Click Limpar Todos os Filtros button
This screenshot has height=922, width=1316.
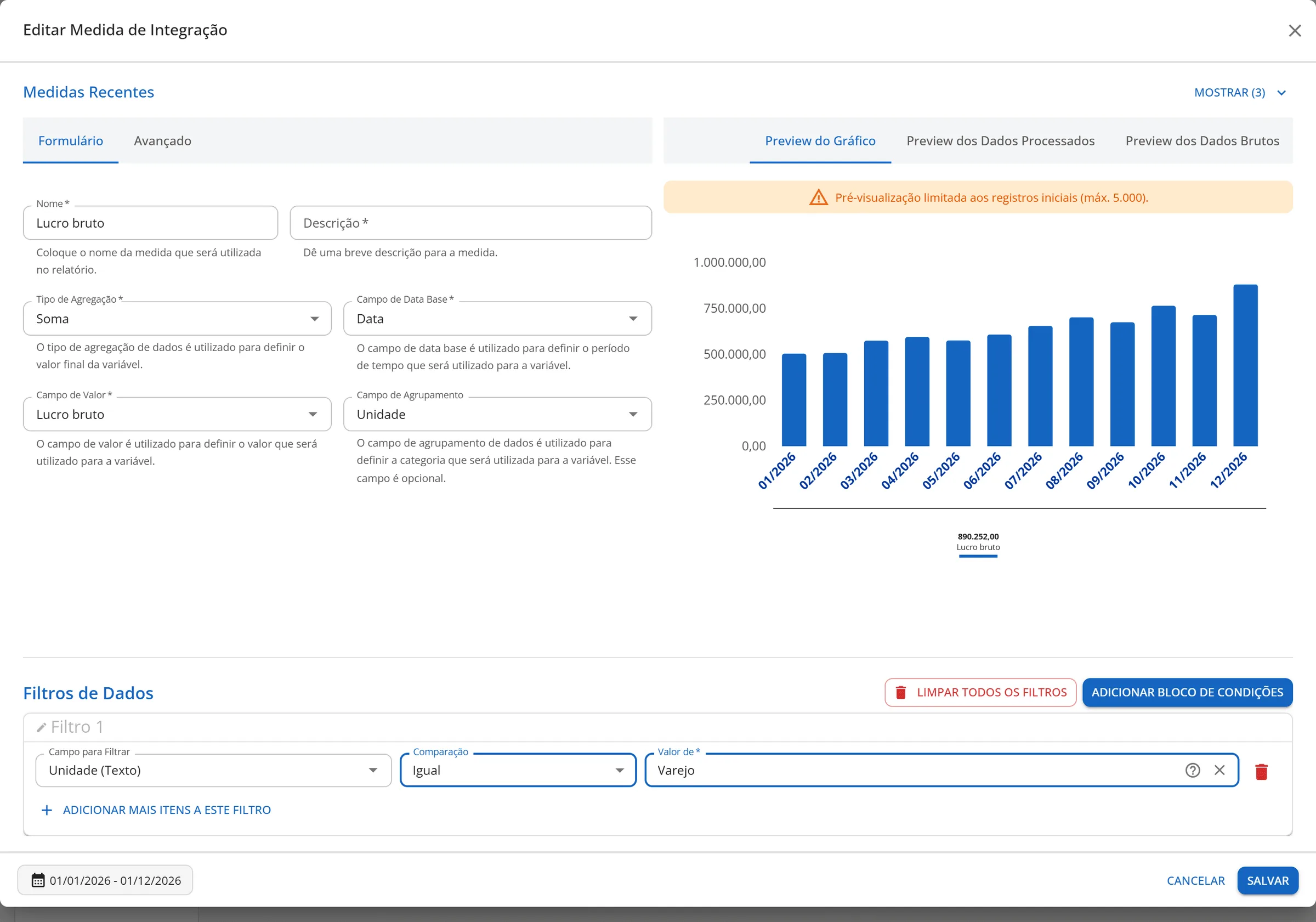coord(980,692)
